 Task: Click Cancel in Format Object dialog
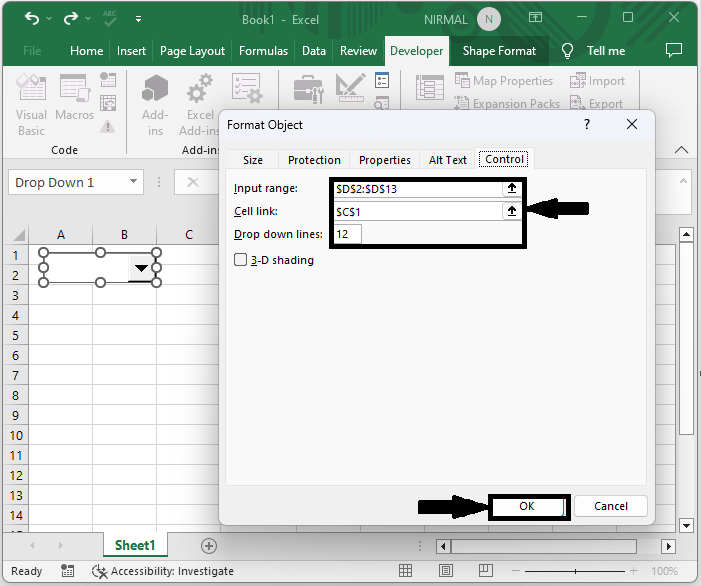tap(611, 506)
